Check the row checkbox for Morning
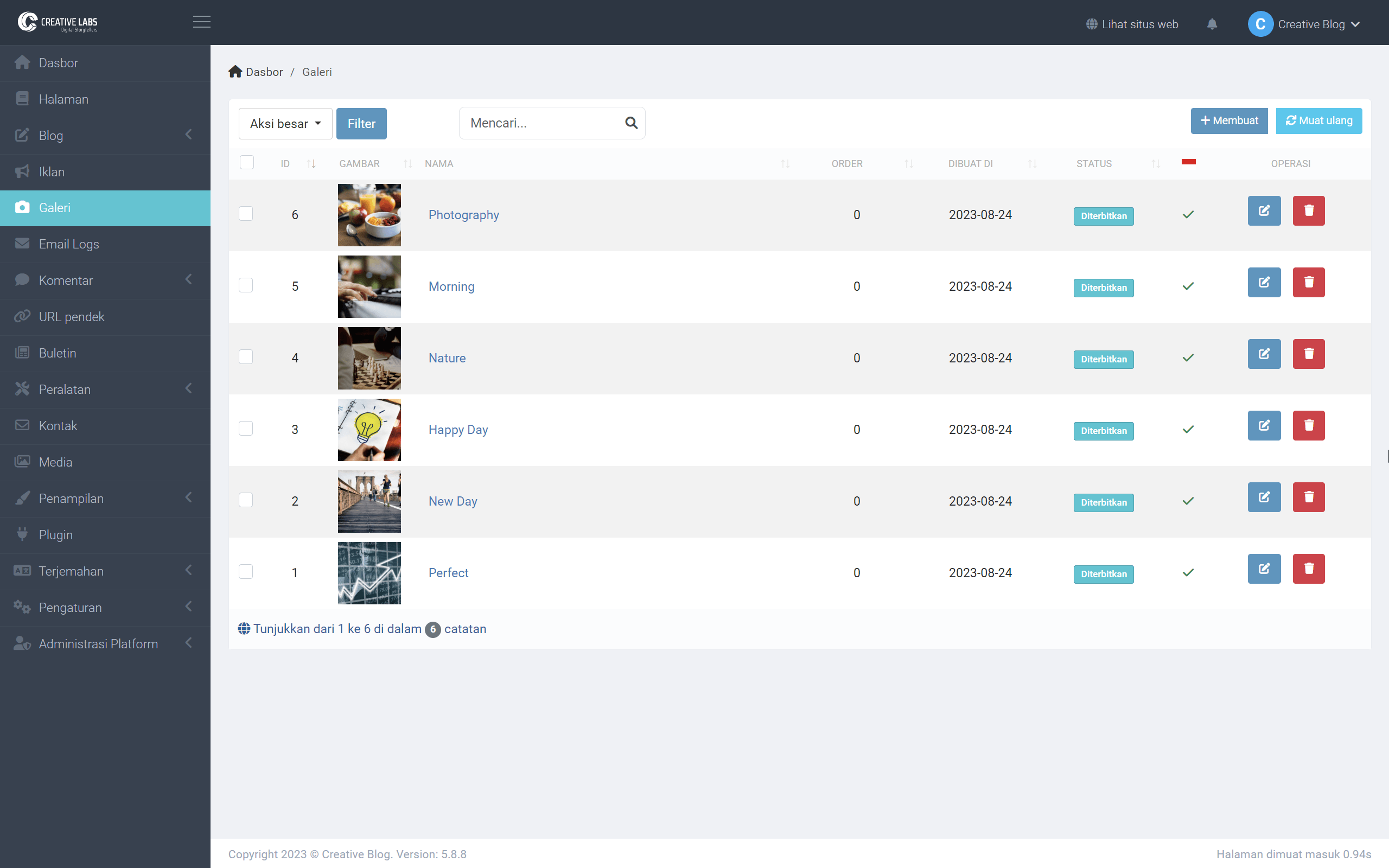Screen dimensions: 1389x868 coord(246,285)
